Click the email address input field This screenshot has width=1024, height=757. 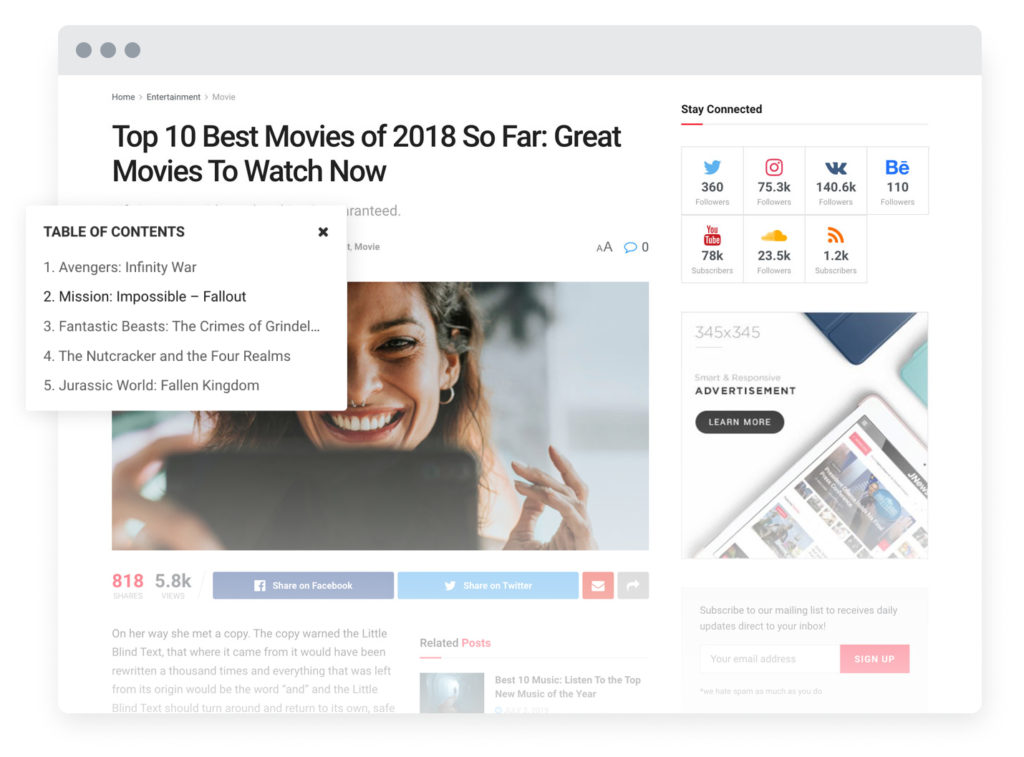pyautogui.click(x=768, y=659)
